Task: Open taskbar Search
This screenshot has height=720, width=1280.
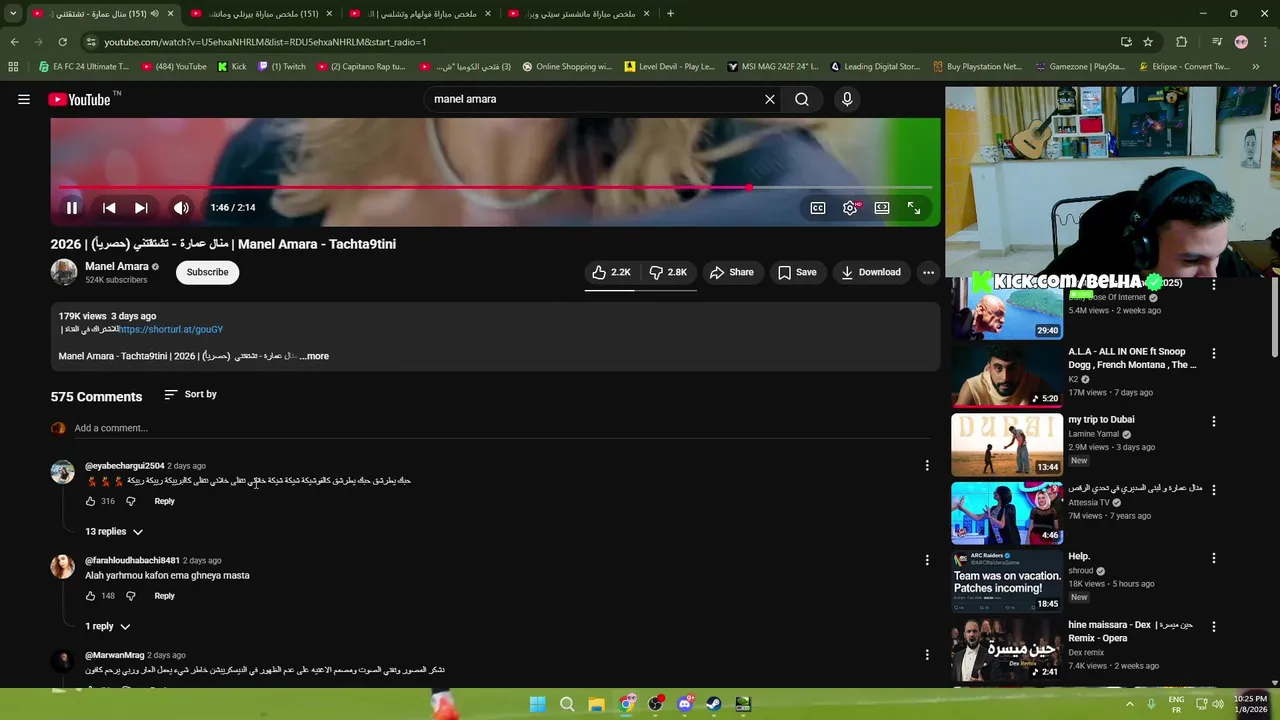Action: (x=567, y=704)
